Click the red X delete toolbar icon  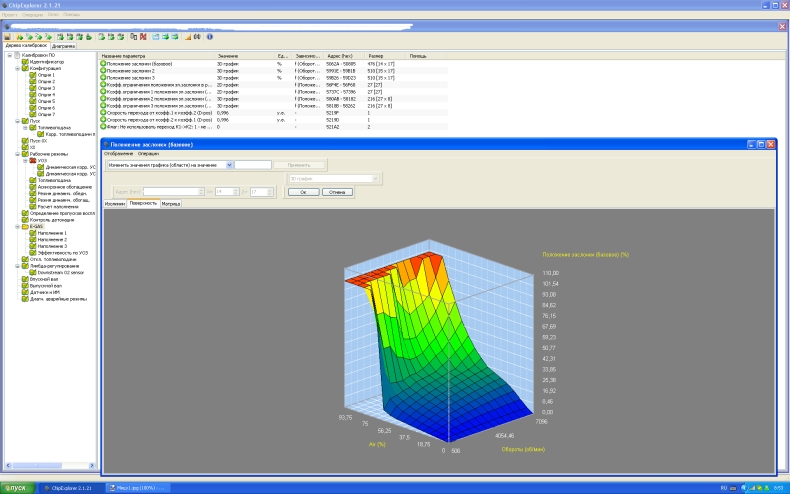(143, 37)
